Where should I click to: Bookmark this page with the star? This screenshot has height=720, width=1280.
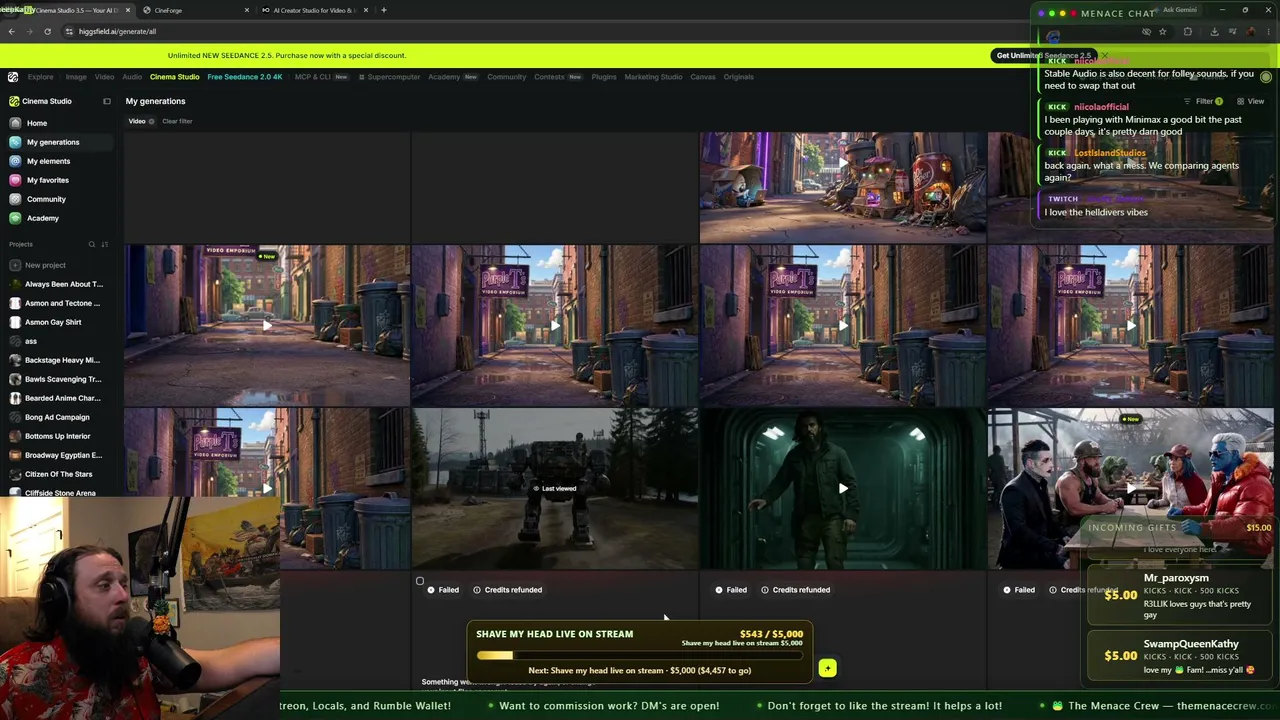pyautogui.click(x=1162, y=32)
